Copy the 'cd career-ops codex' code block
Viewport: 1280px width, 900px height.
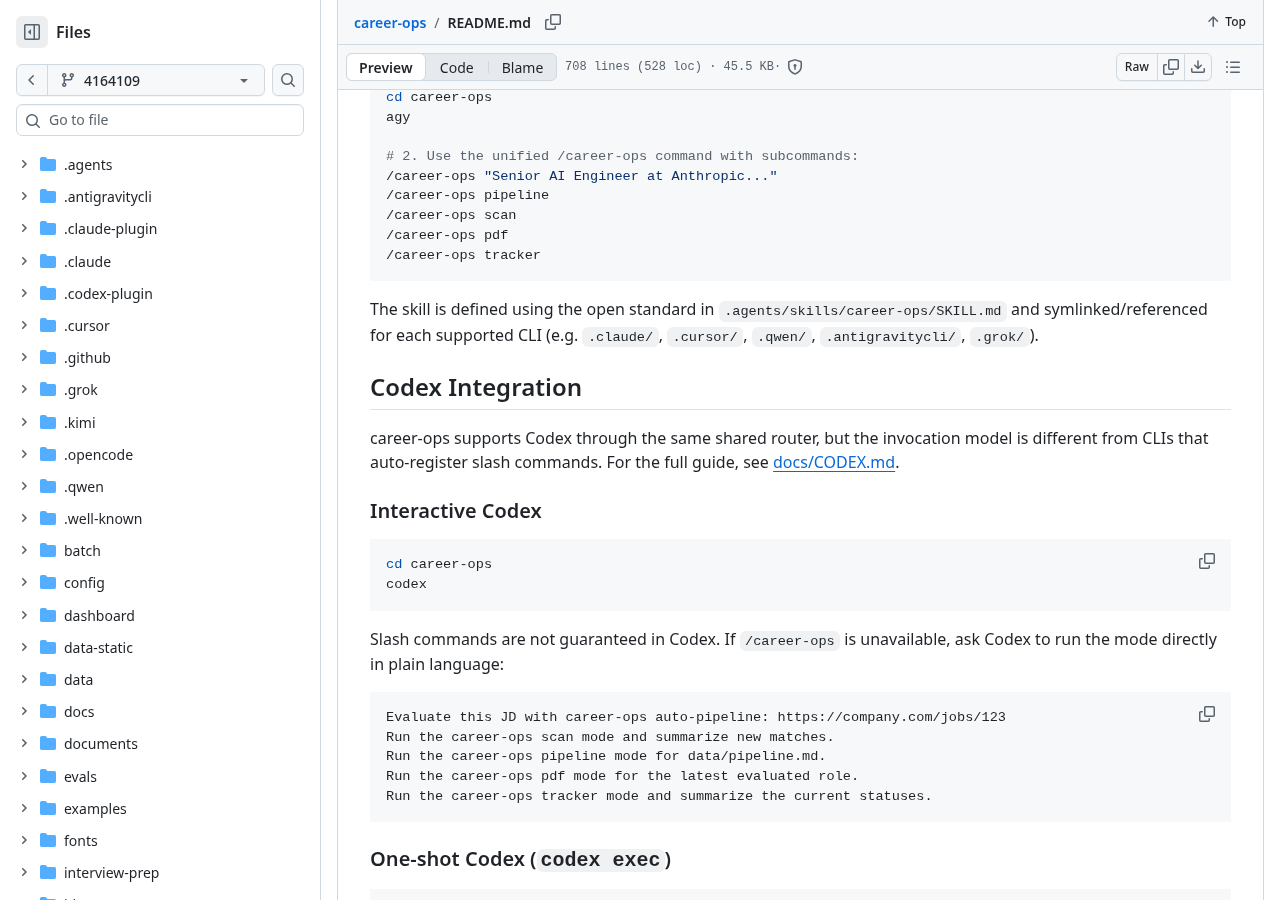[1207, 561]
